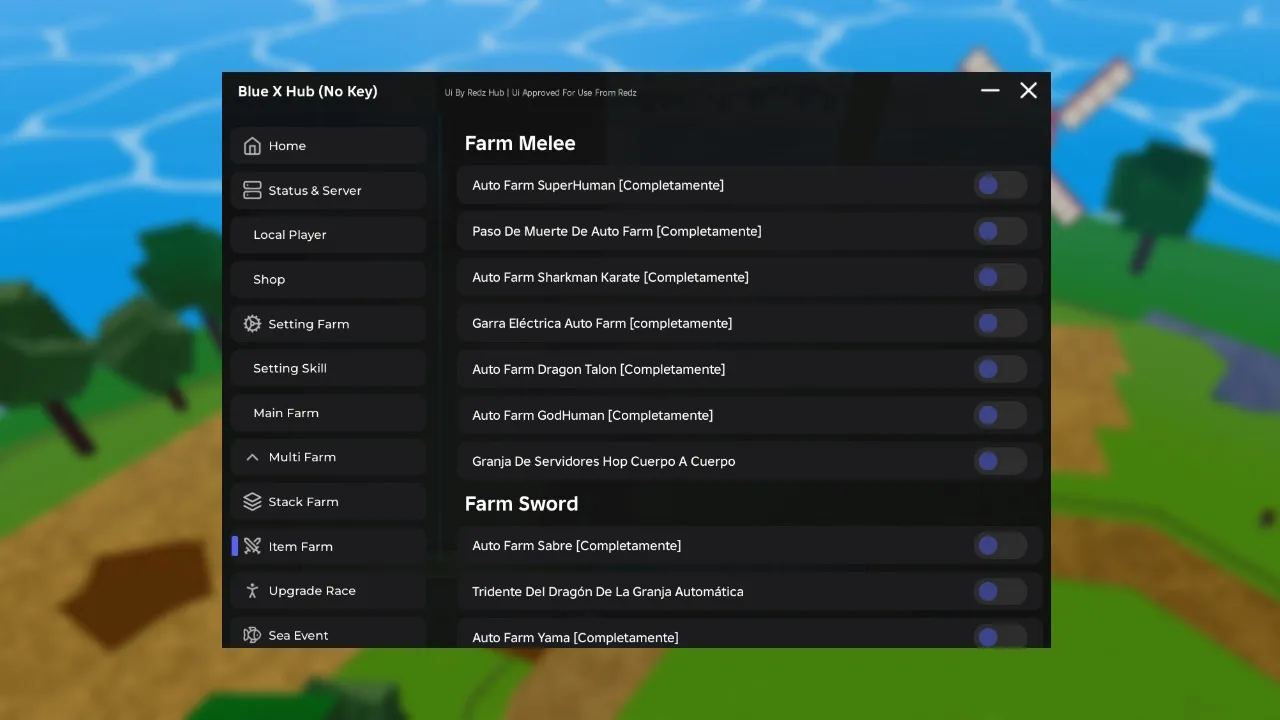Click the Stack Farm layers icon

pos(252,501)
